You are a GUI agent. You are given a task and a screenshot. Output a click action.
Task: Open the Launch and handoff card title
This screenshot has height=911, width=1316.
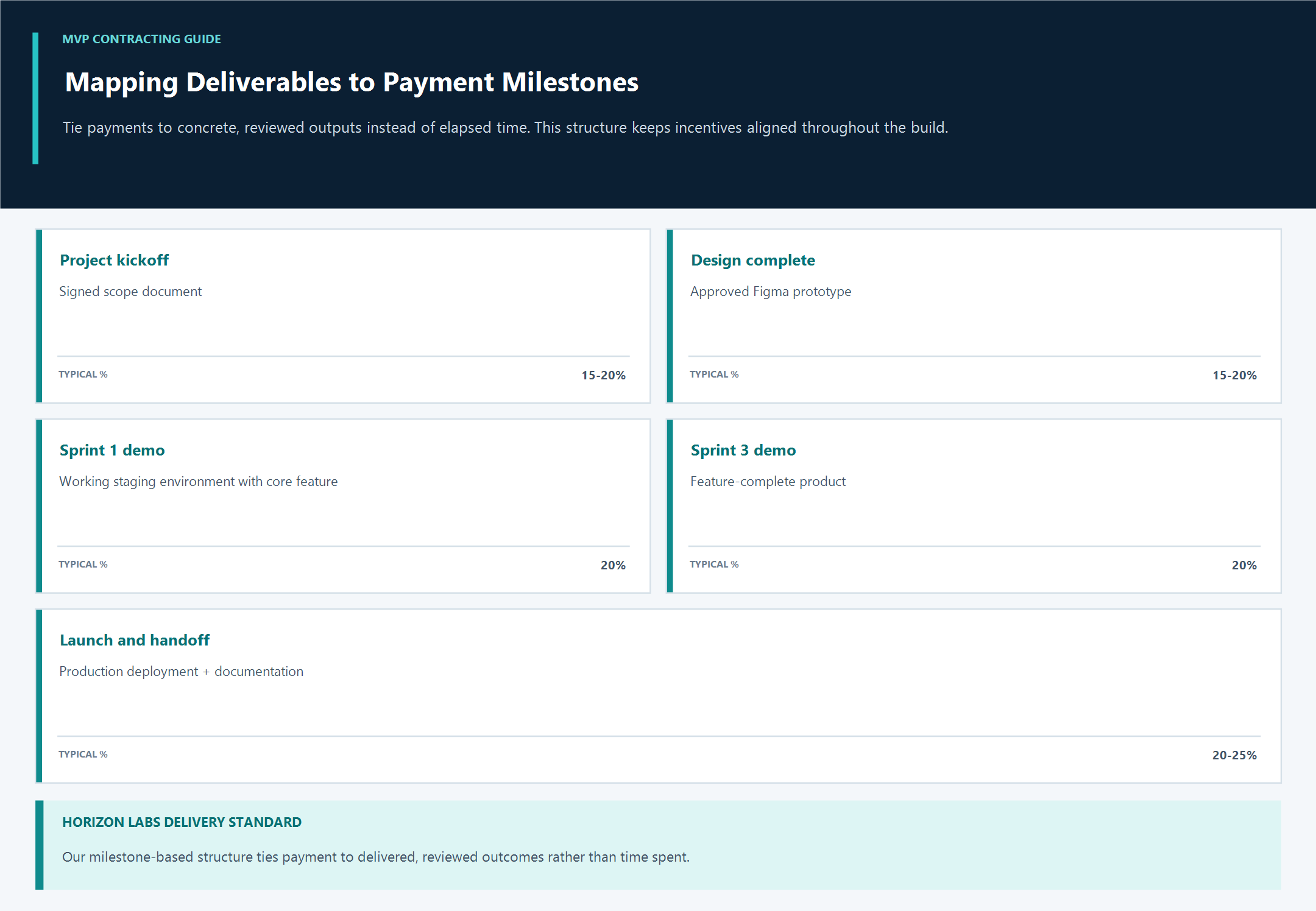pos(135,640)
